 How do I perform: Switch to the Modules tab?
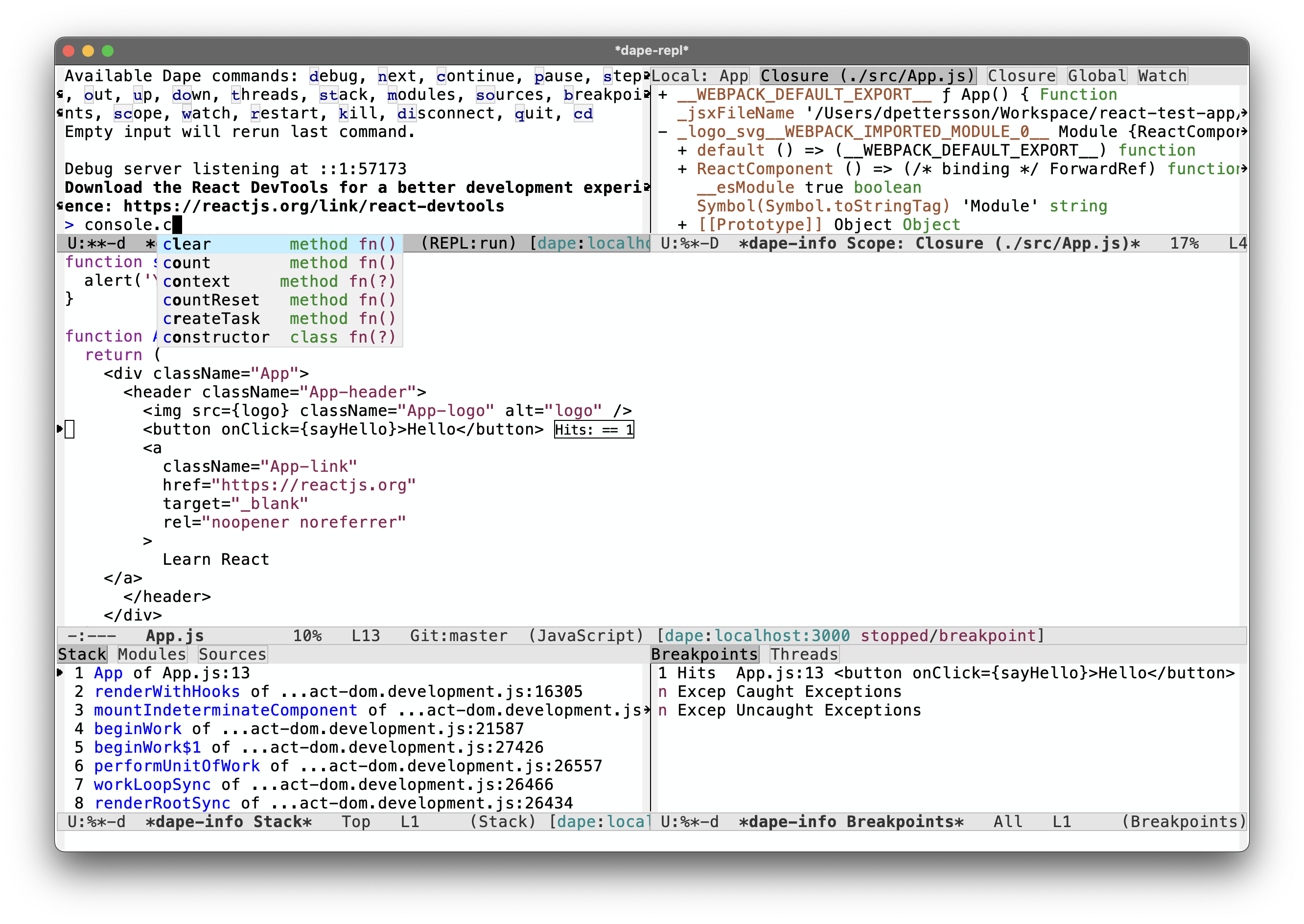click(x=151, y=654)
